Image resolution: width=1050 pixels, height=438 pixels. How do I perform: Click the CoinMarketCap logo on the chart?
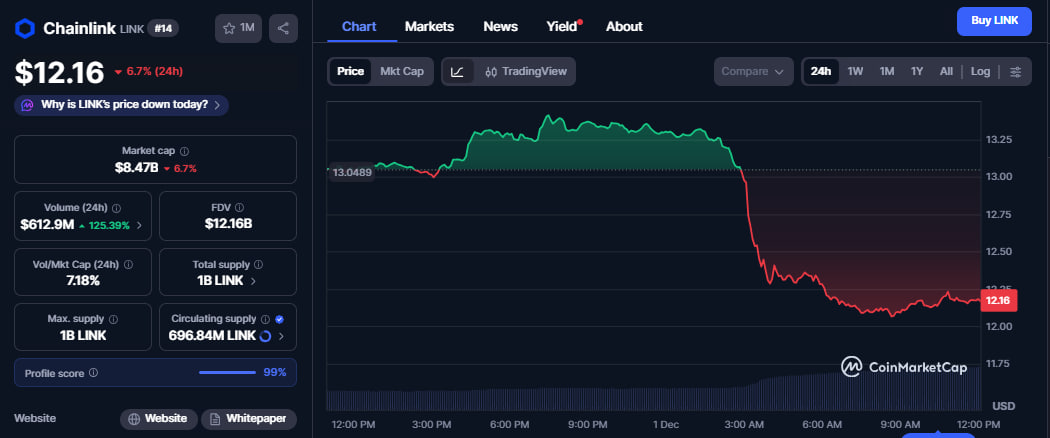tap(905, 366)
